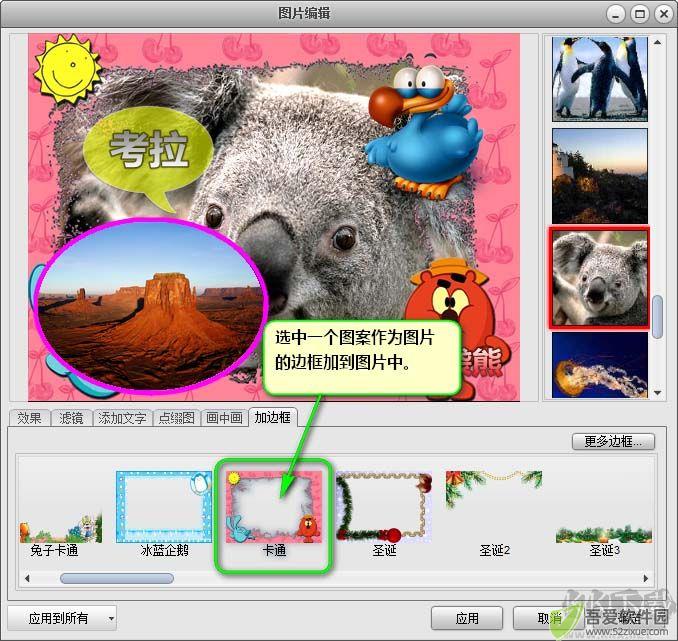Click the frame list right scroll arrow

[x=646, y=578]
